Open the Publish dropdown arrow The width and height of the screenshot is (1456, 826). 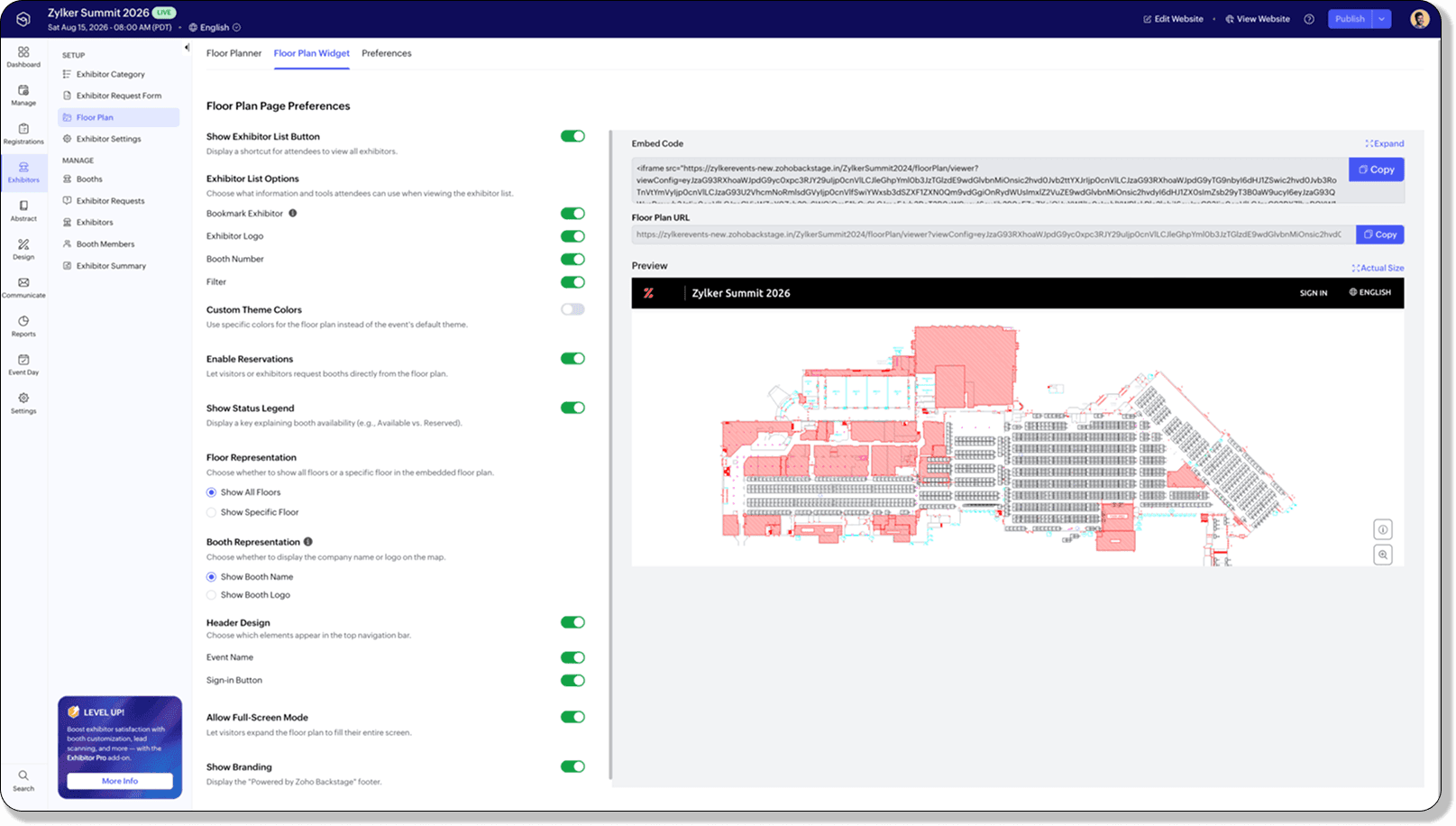tap(1382, 19)
